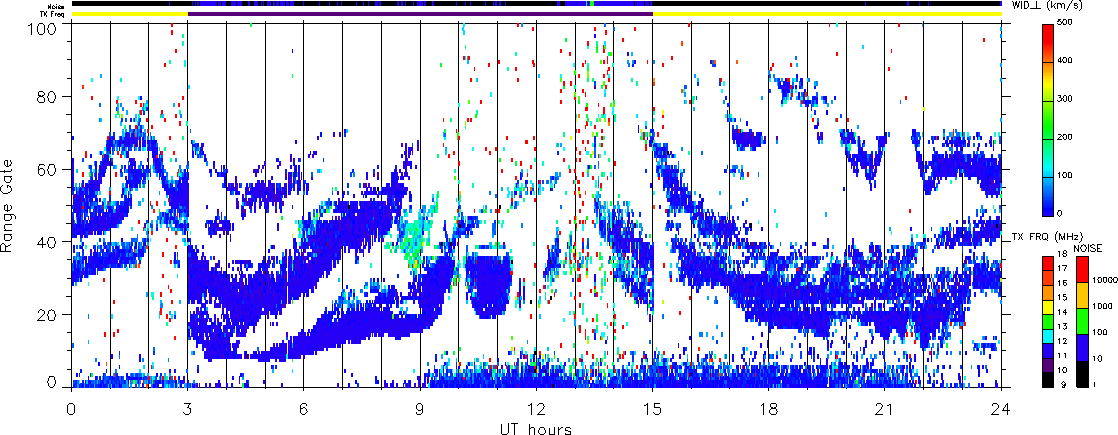The height and width of the screenshot is (435, 1118).
Task: Click the purple section of the TX Freq strip
Action: pyautogui.click(x=420, y=13)
